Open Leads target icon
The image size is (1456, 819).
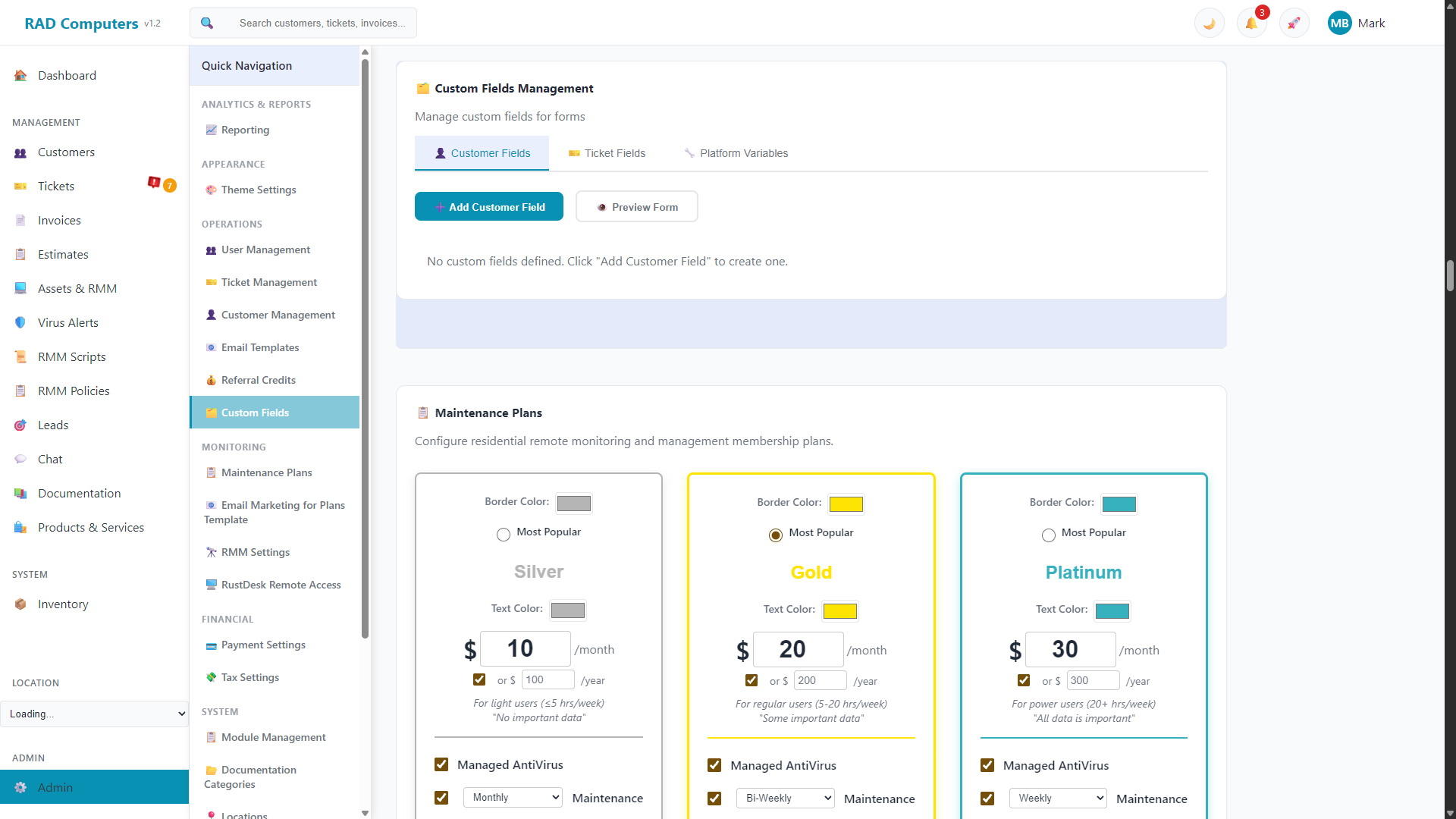click(x=20, y=425)
